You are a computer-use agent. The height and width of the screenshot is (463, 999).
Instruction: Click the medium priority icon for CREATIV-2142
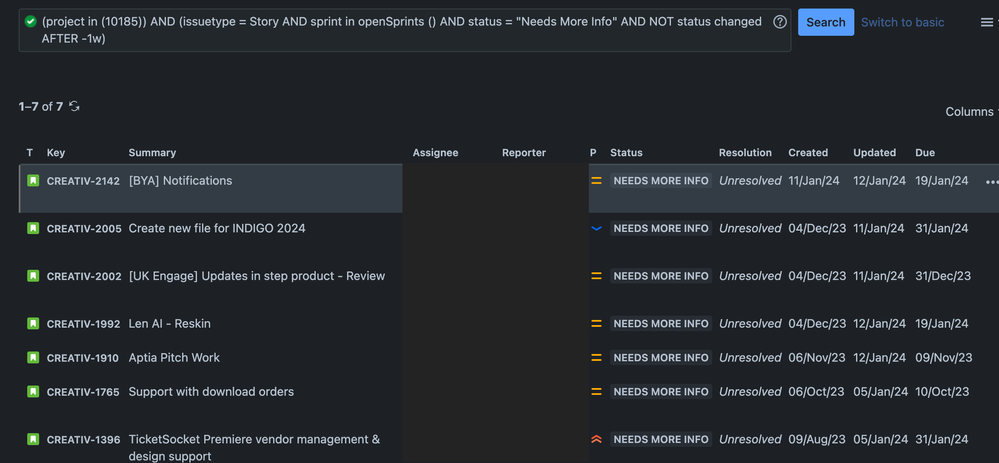coord(596,181)
